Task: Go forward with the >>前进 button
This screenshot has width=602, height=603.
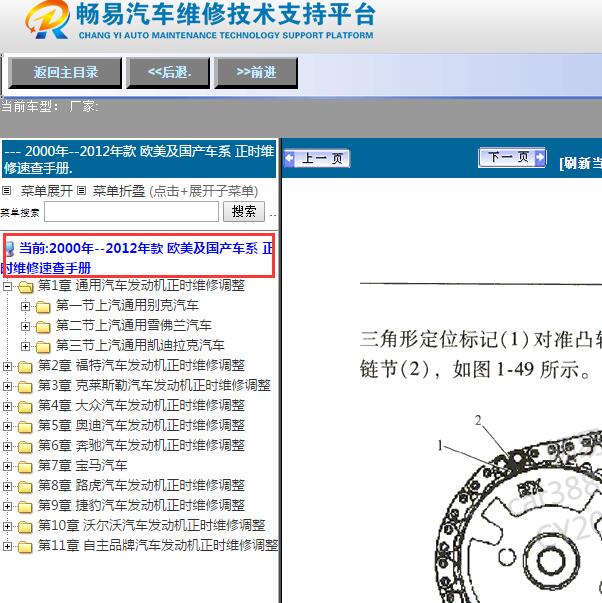Action: [256, 73]
